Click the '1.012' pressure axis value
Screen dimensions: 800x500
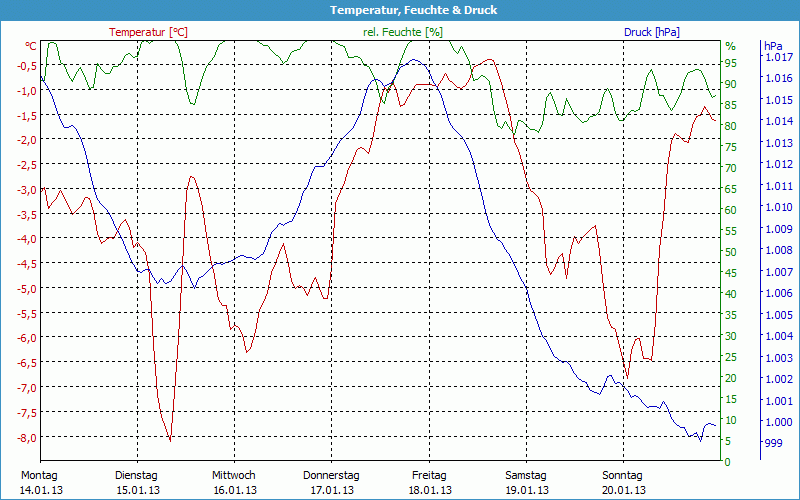[x=779, y=164]
